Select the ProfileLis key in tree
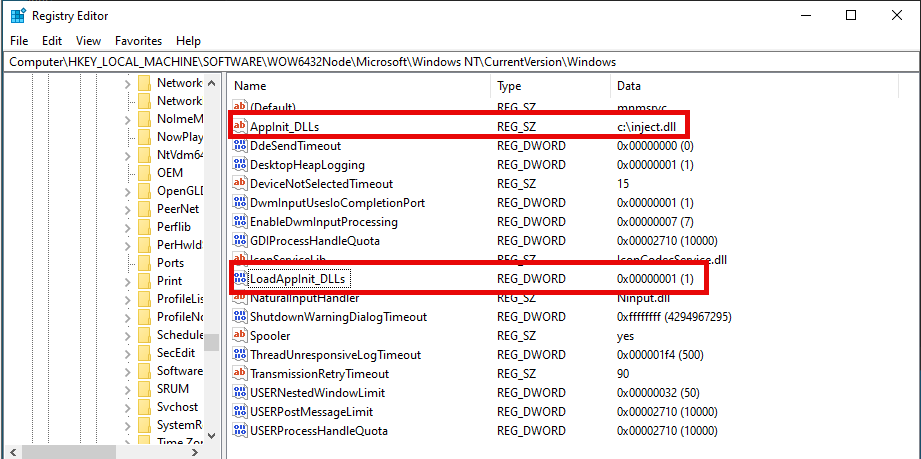The width and height of the screenshot is (921, 459). point(180,299)
